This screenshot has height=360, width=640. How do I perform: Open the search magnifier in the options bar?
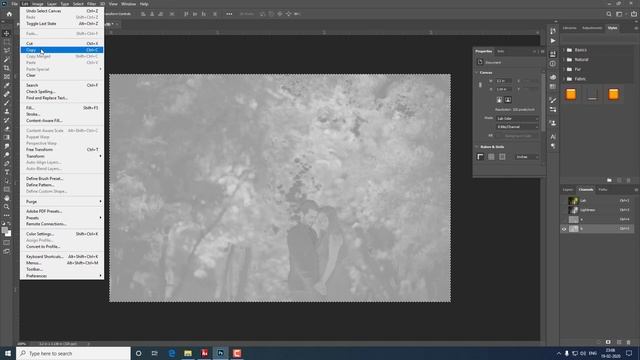tap(609, 14)
